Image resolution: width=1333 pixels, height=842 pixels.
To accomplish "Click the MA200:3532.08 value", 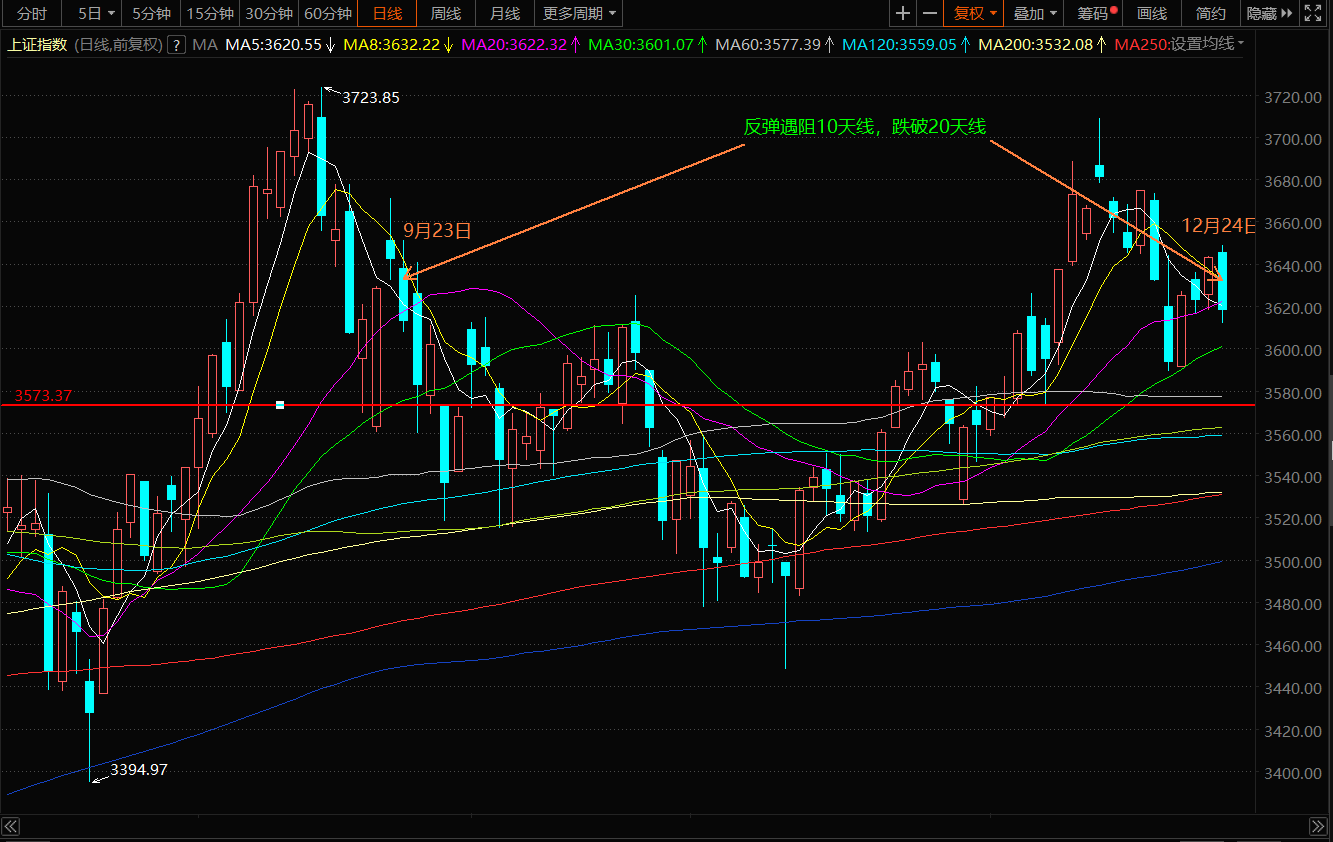I will [x=1042, y=45].
